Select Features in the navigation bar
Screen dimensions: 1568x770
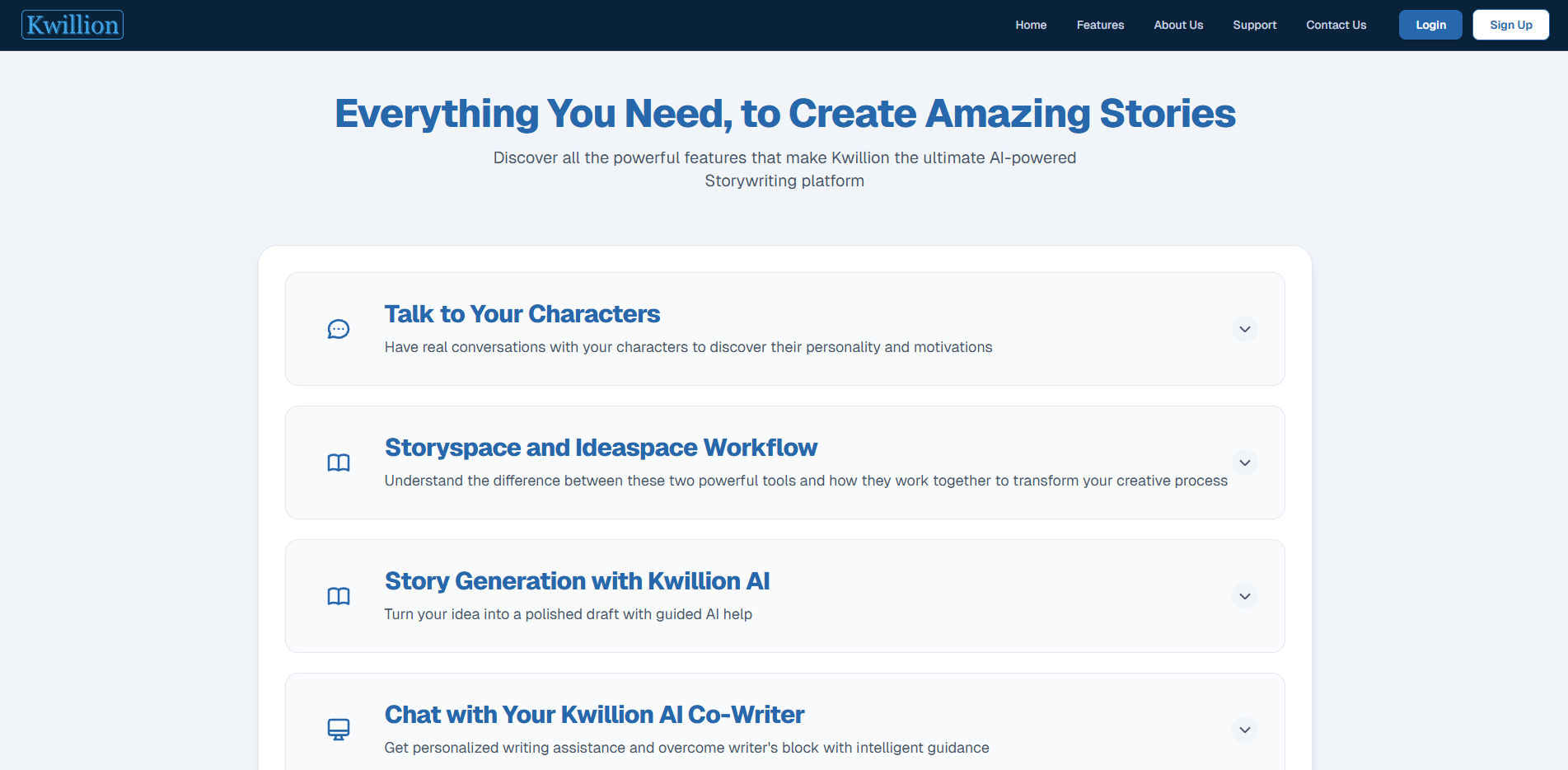pyautogui.click(x=1100, y=25)
